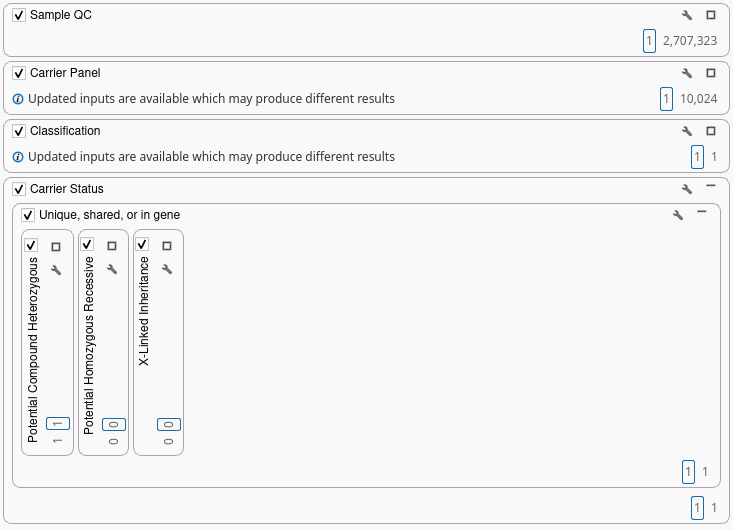Click Sample QC count badge 1
Image resolution: width=733 pixels, height=530 pixels.
[x=649, y=41]
